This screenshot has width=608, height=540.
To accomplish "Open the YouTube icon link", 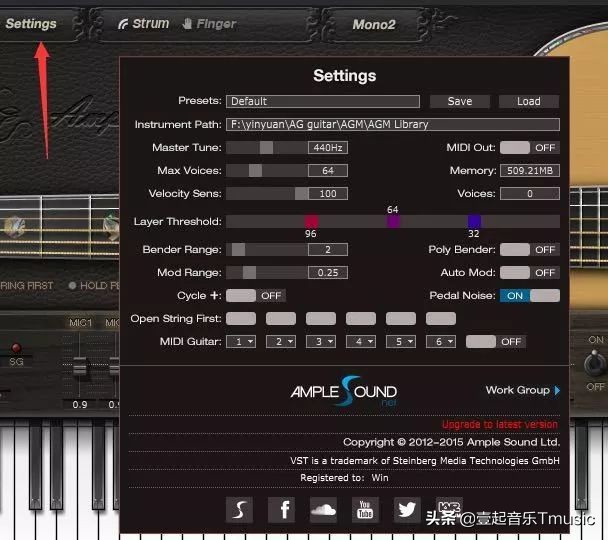I will pyautogui.click(x=365, y=509).
